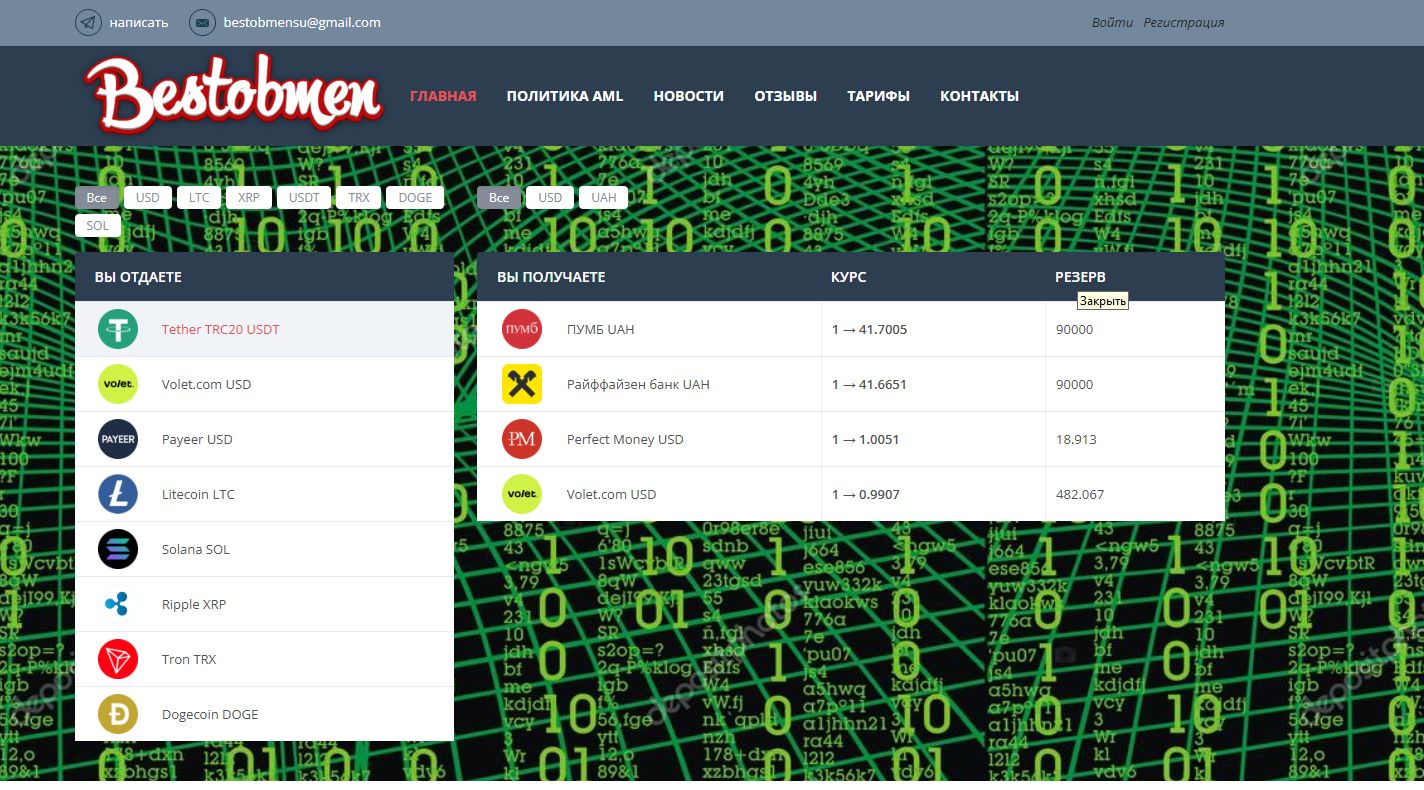Click the rate 1 → 0.9907
This screenshot has height=790, width=1424.
coord(865,494)
